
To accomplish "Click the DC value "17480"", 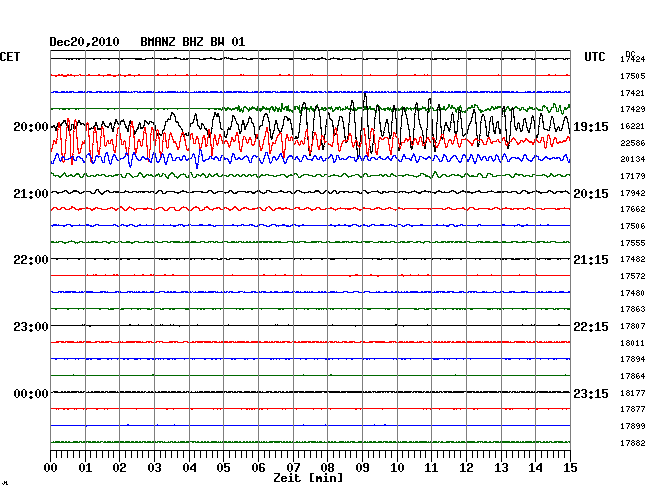I will click(633, 293).
